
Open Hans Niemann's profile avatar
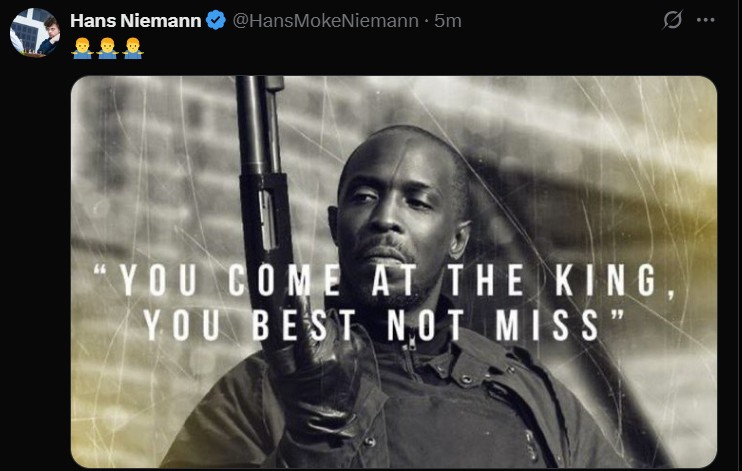[x=35, y=32]
